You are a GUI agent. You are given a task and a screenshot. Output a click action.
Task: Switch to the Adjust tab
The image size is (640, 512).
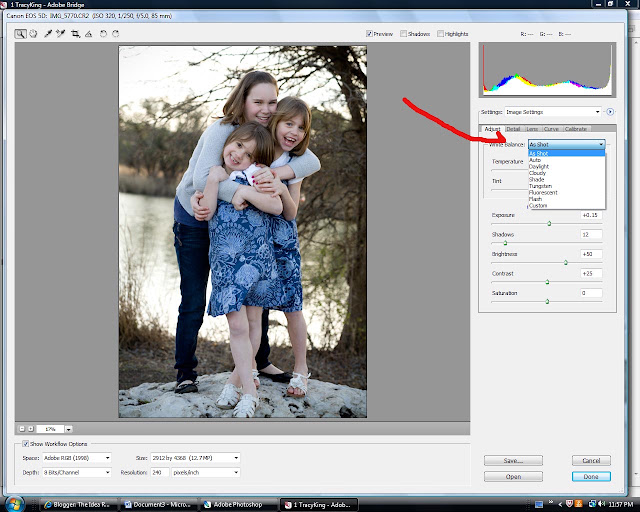[492, 129]
